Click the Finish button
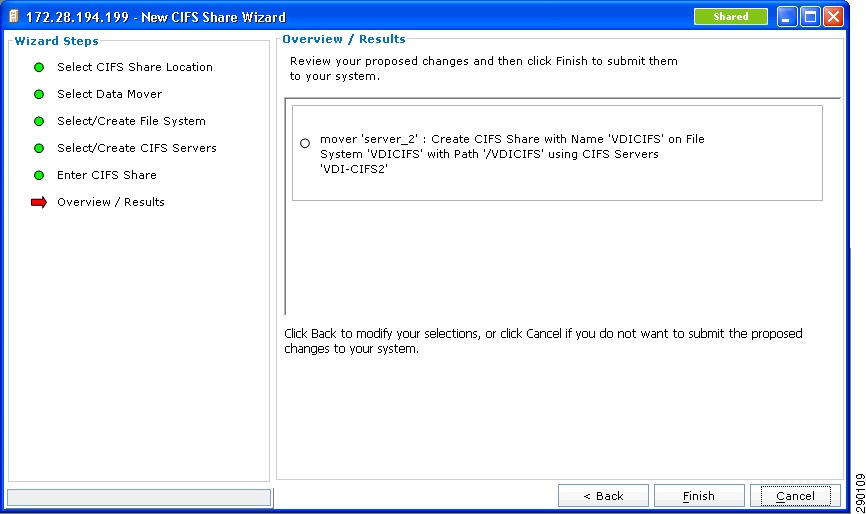 (x=699, y=496)
